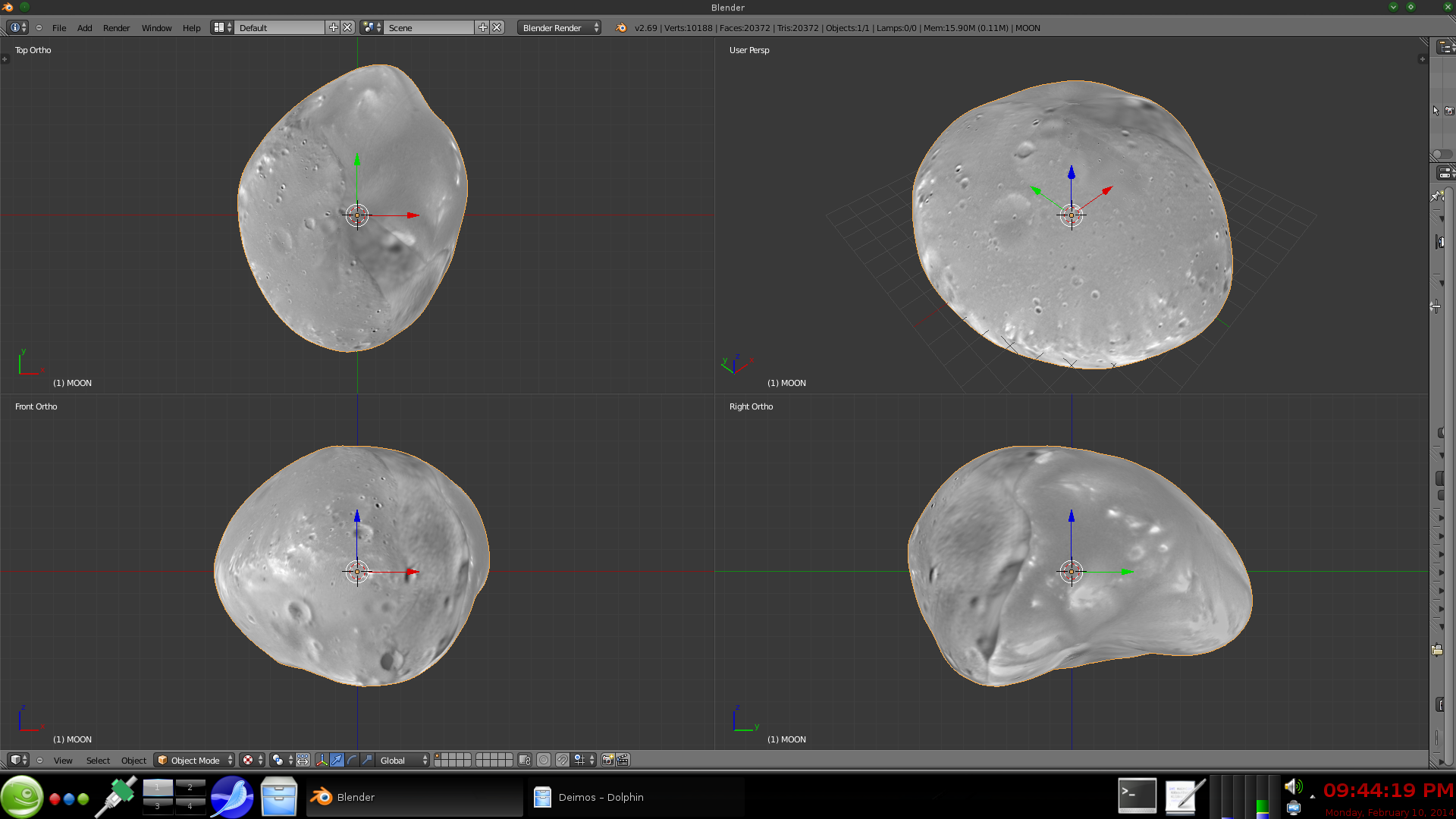Click the device notifier tray icon
1456x819 pixels.
click(1294, 808)
